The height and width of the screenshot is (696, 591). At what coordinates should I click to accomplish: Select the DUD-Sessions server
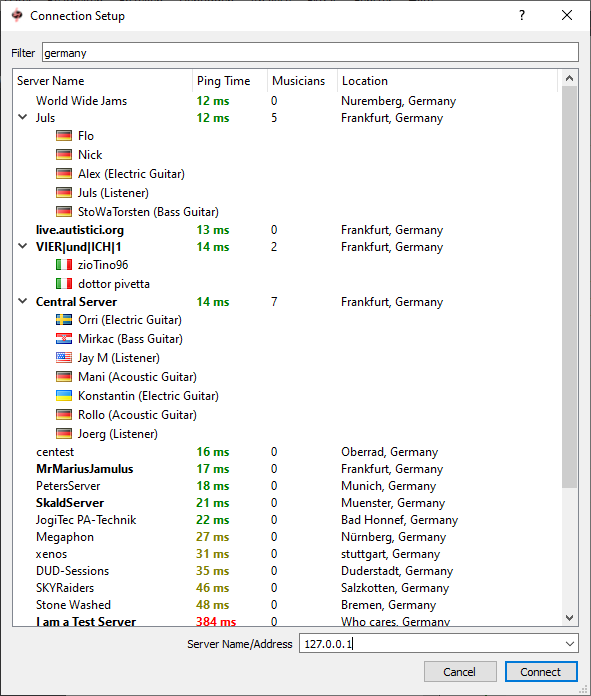tap(285, 571)
